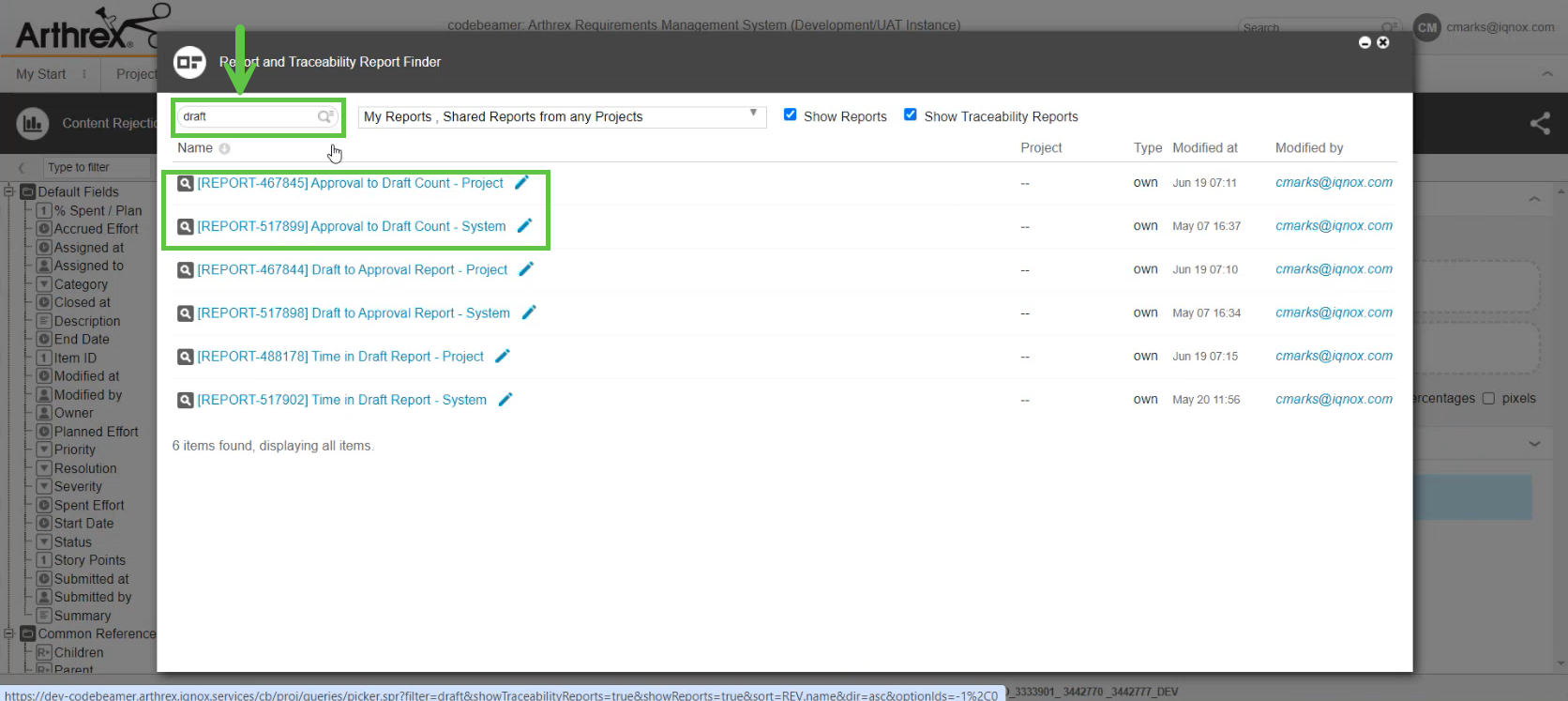Uncheck Show Traceability Reports checkbox

pyautogui.click(x=910, y=114)
